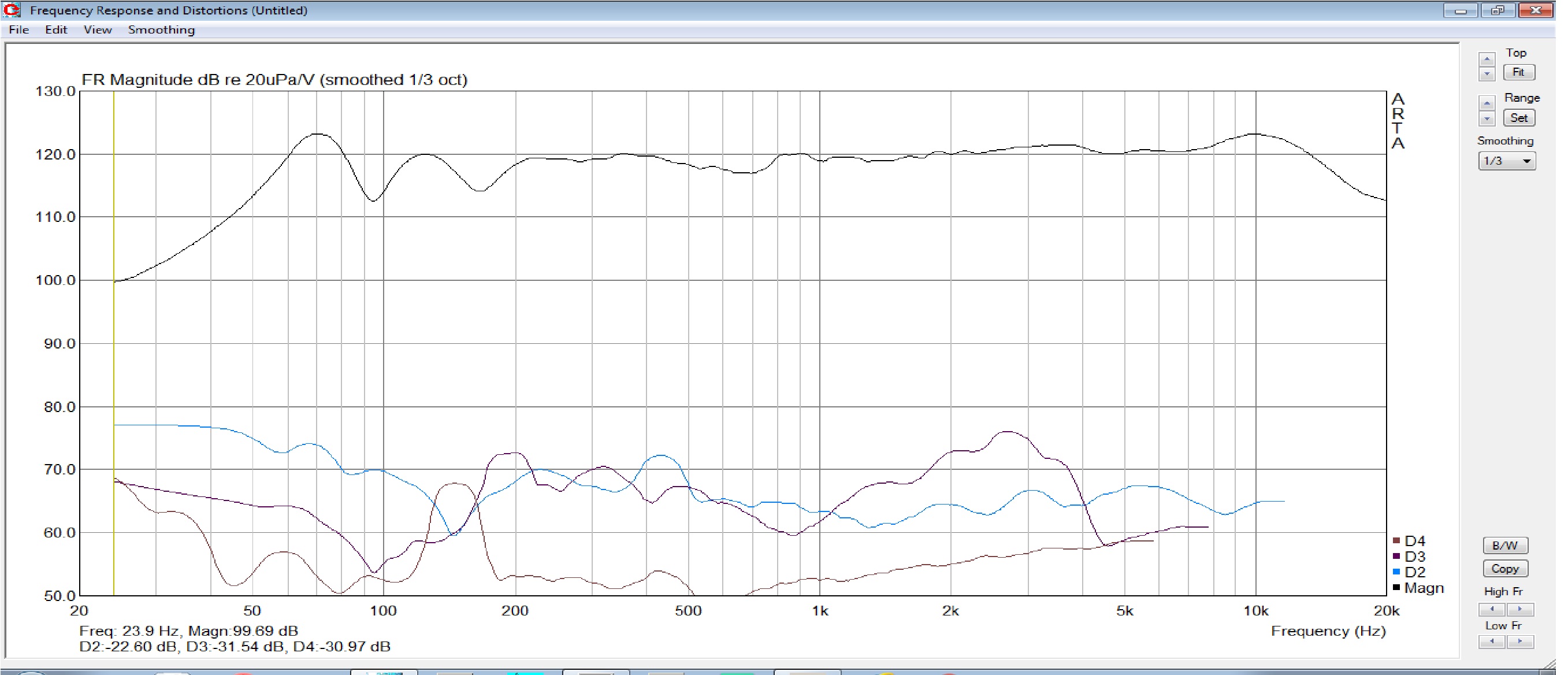Open the Smoothing menu in menu bar
The width and height of the screenshot is (1568, 675).
(x=161, y=30)
